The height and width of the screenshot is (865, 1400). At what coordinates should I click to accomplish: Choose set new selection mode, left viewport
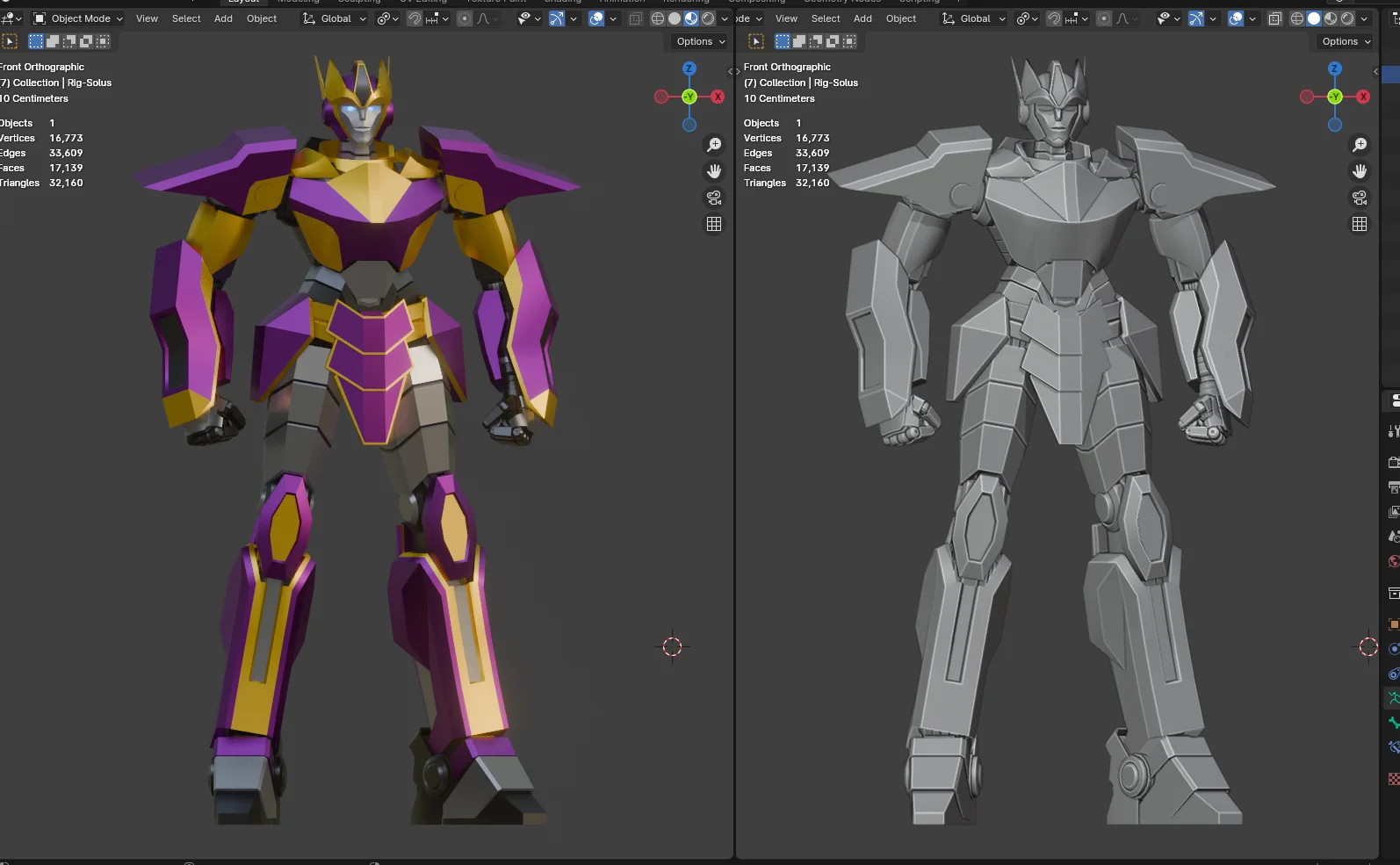(x=36, y=41)
